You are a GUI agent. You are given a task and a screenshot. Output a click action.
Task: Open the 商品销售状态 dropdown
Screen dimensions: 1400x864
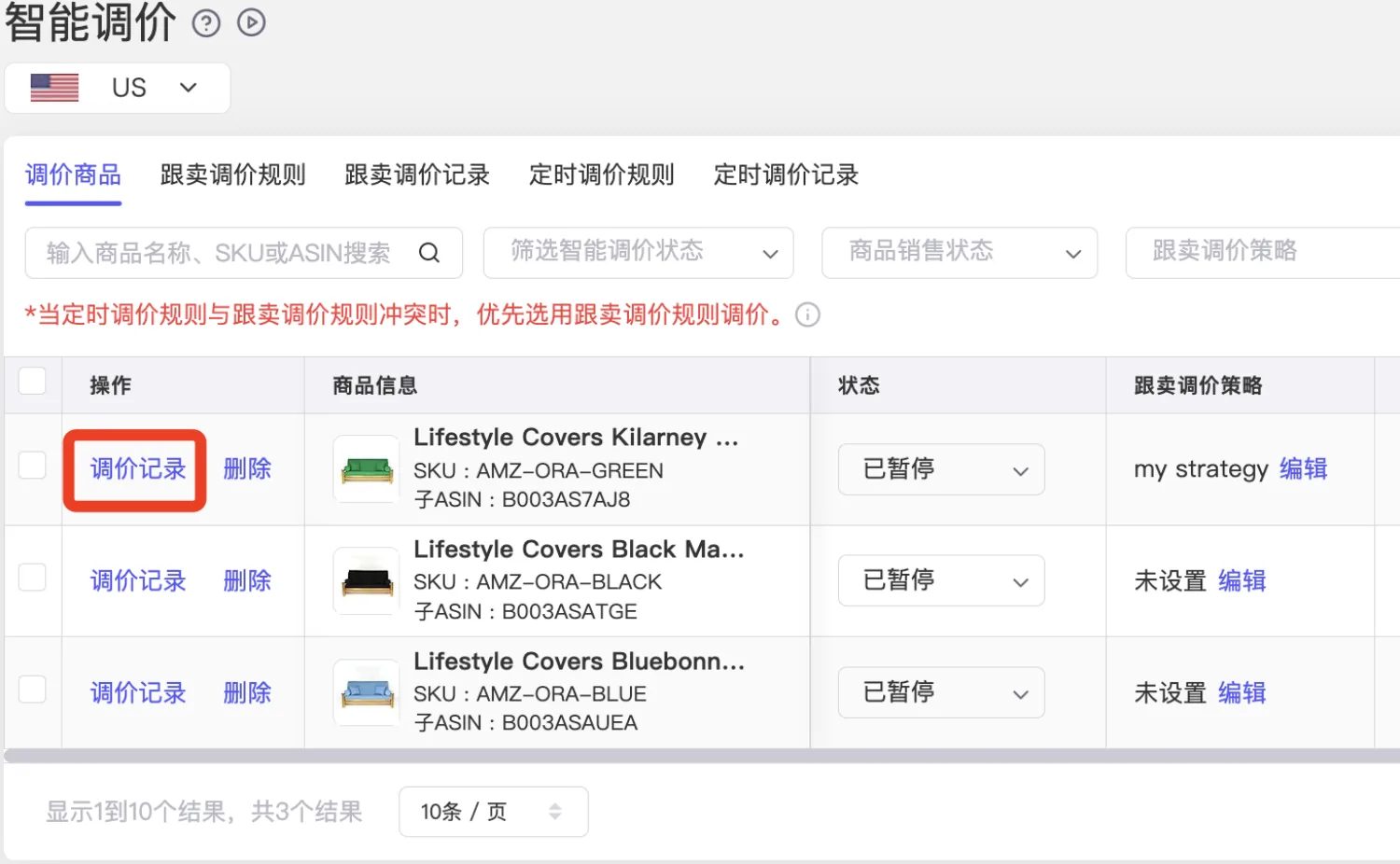[x=959, y=253]
